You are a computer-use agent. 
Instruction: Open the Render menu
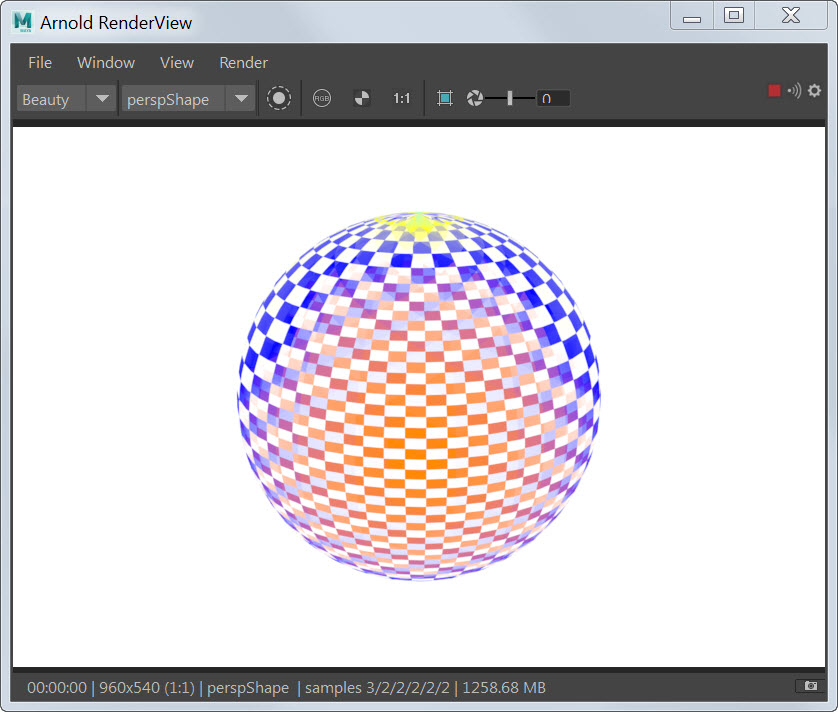[x=244, y=62]
